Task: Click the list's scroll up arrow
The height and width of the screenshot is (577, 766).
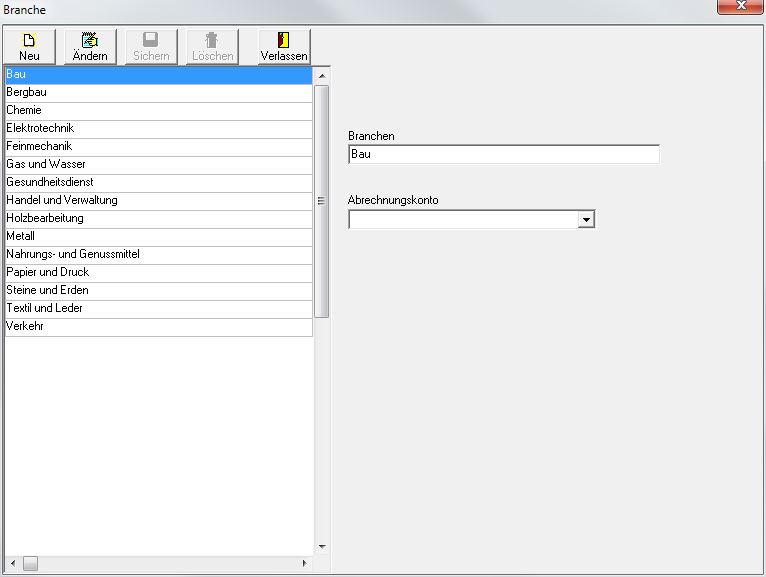Action: click(322, 75)
